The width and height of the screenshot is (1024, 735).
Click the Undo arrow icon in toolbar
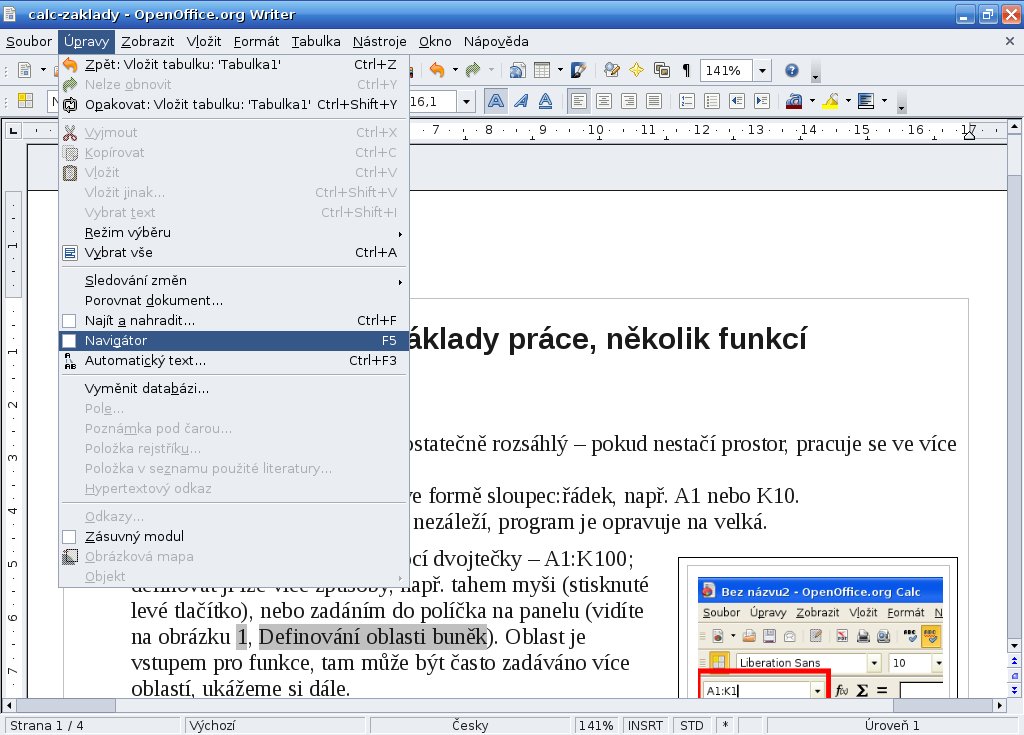[437, 70]
